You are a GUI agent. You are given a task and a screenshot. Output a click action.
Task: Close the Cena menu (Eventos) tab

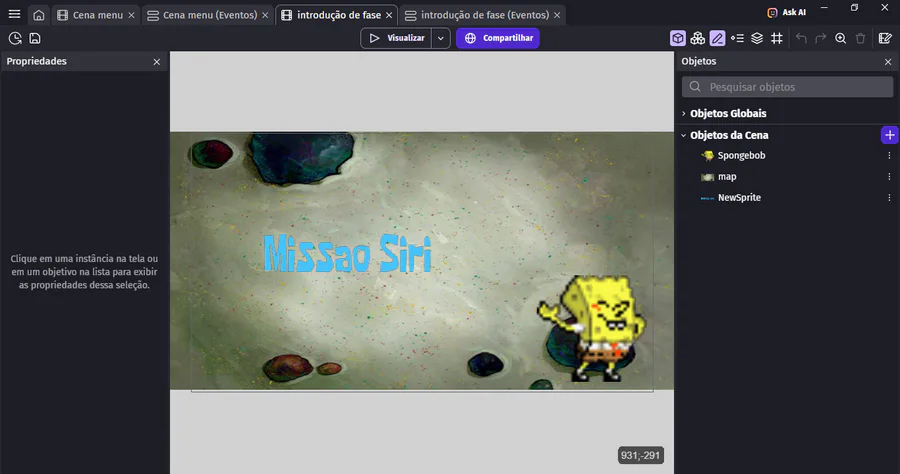tap(265, 15)
